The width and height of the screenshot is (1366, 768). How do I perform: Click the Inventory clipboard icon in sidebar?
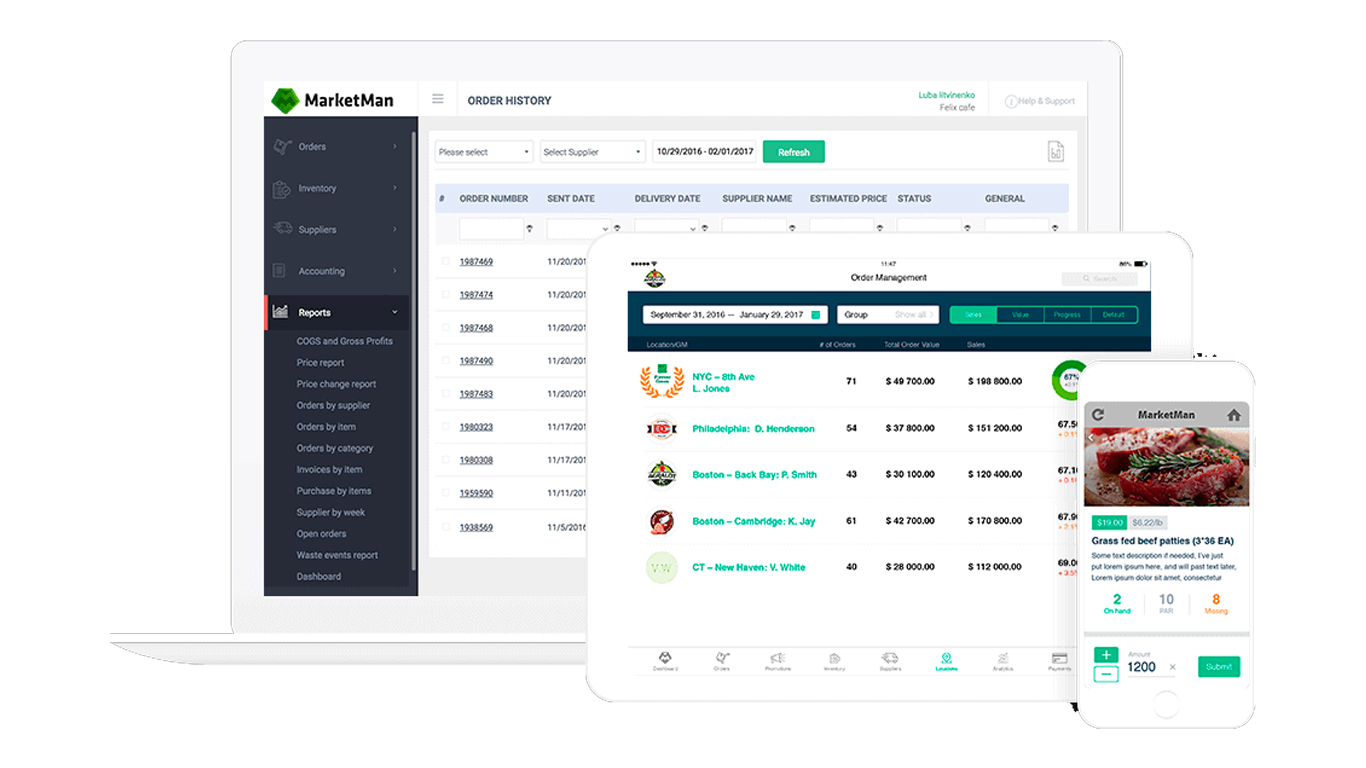point(282,188)
